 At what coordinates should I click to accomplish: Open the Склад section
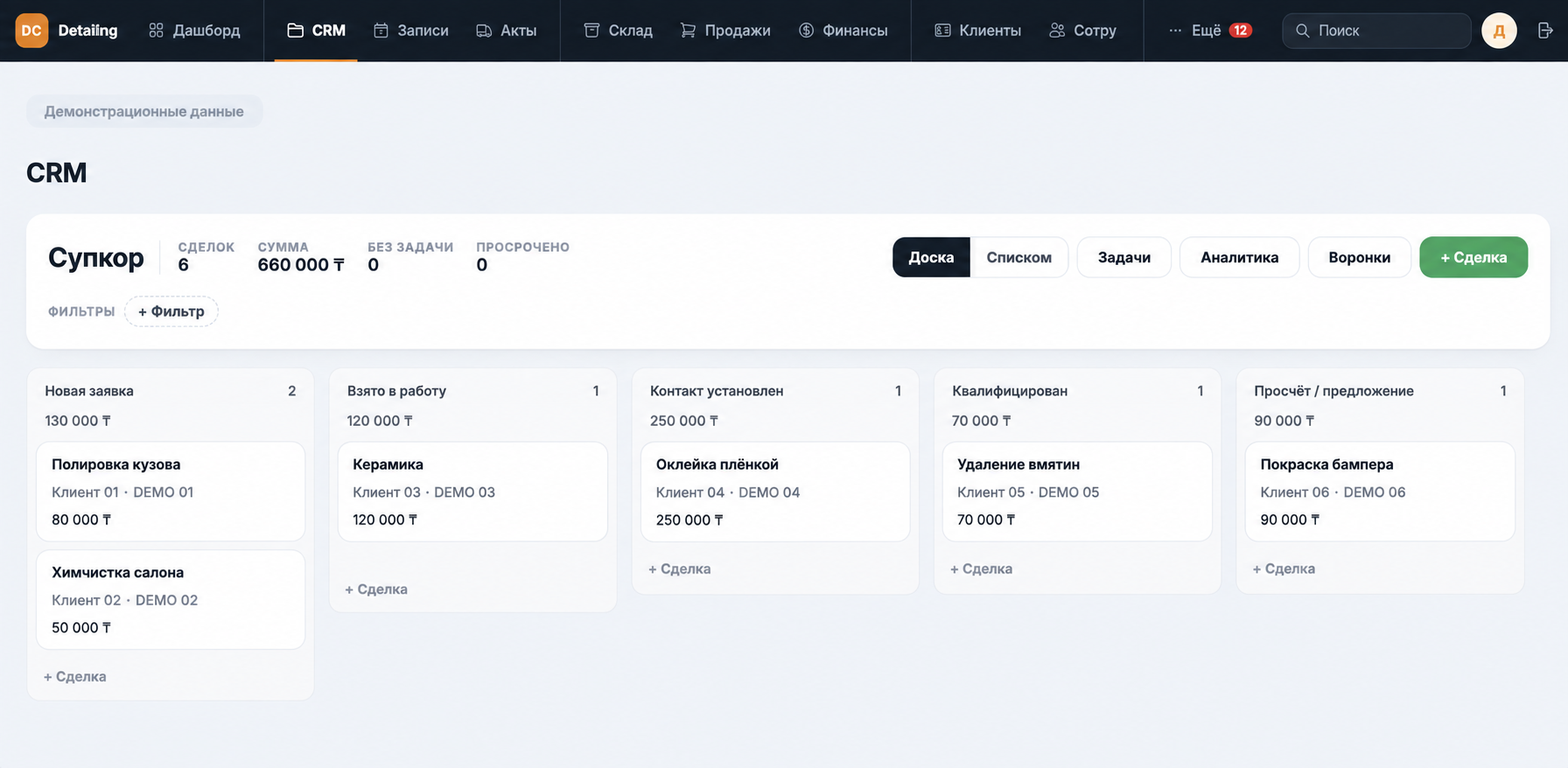618,31
